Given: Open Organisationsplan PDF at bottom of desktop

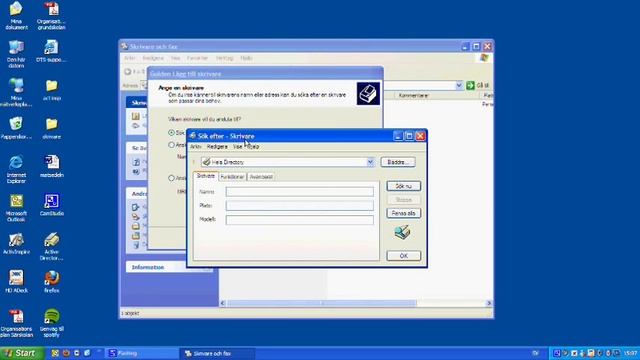Looking at the screenshot, I should pos(16,323).
